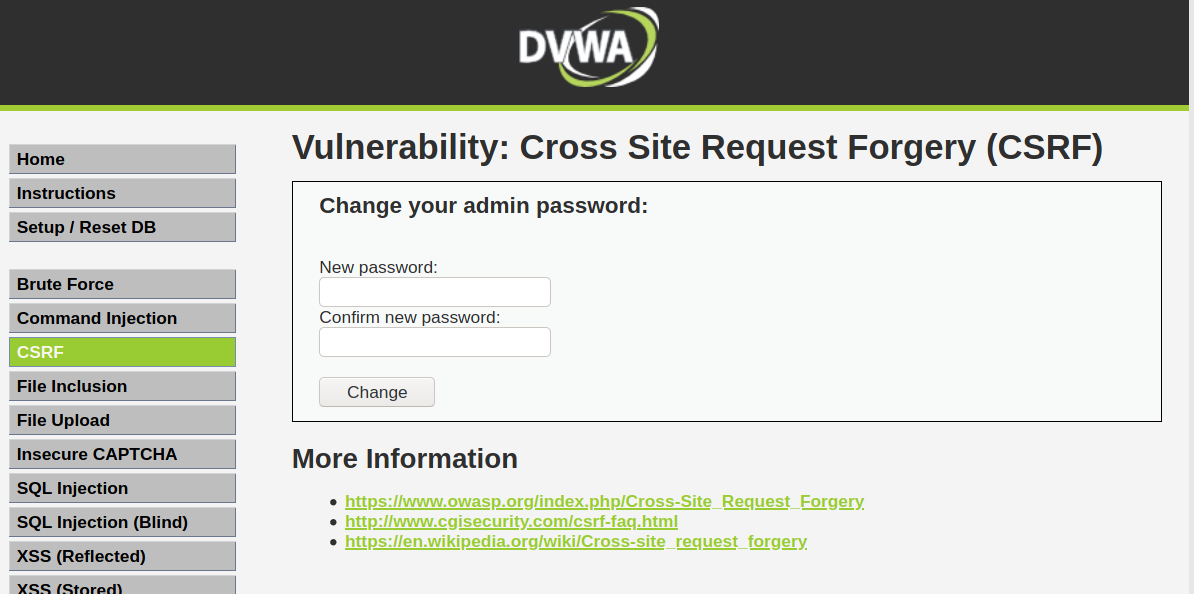This screenshot has height=594, width=1194.
Task: Click the DVWA logo at the top
Action: pyautogui.click(x=588, y=46)
